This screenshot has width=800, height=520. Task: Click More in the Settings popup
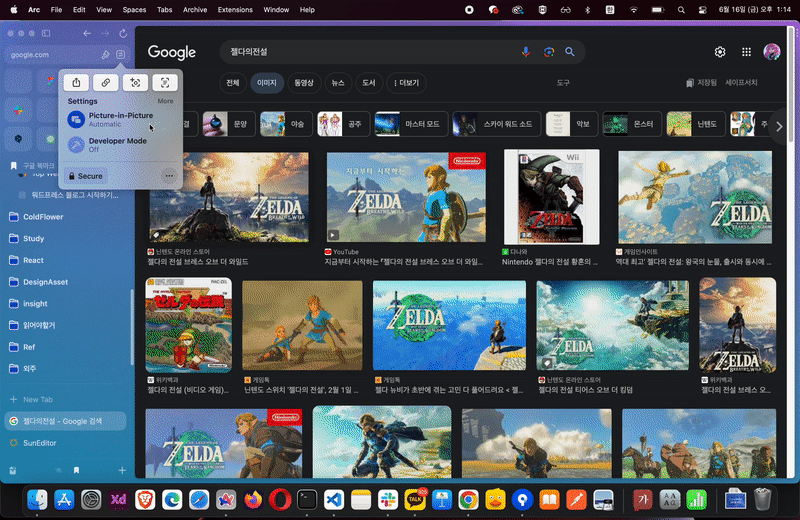[165, 101]
